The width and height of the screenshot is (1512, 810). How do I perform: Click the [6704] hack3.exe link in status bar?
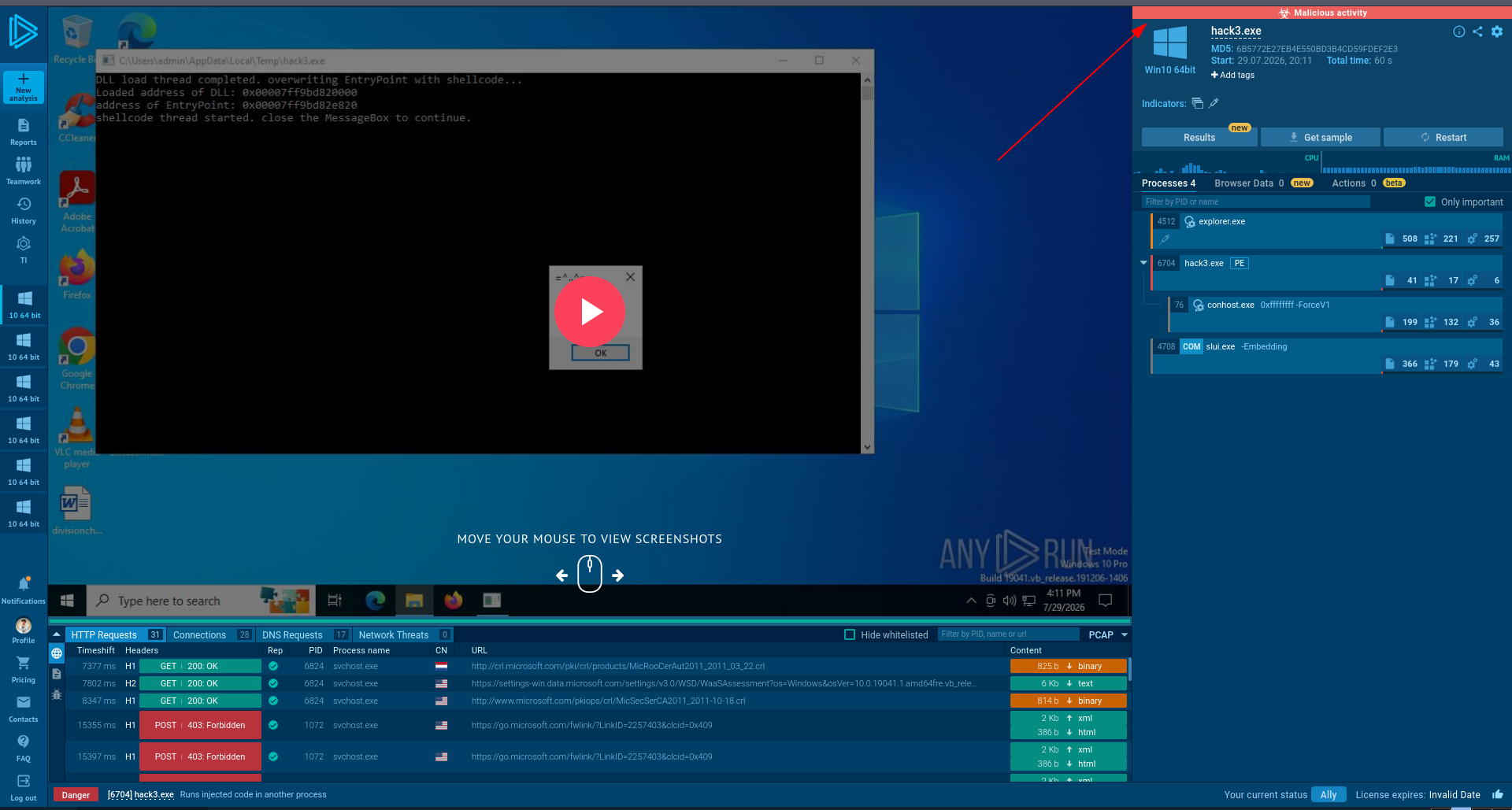(x=140, y=794)
